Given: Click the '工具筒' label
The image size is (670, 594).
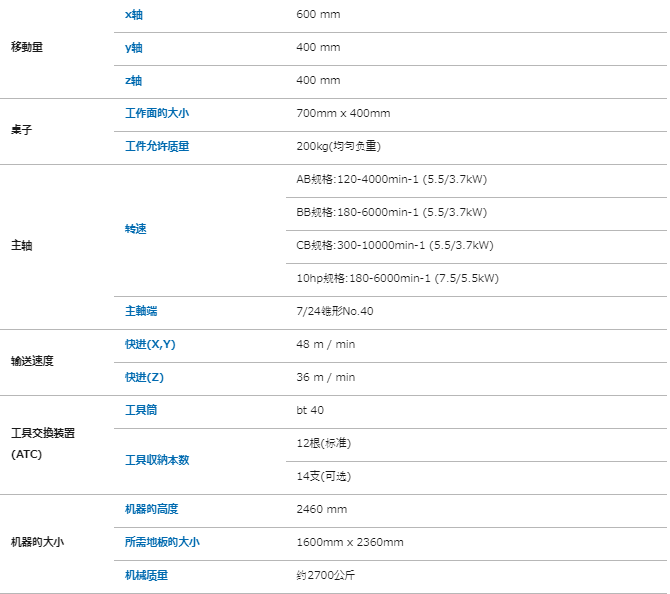Looking at the screenshot, I should 141,410.
